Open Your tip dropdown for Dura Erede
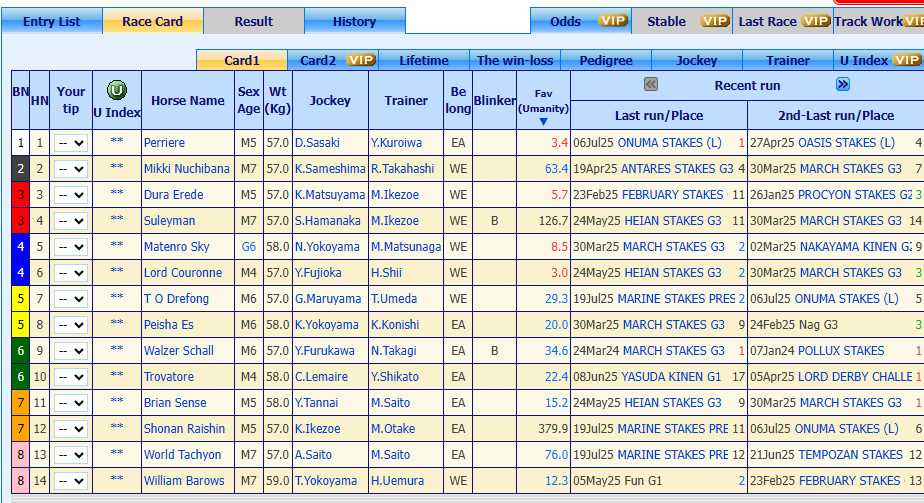Viewport: 924px width, 503px height. pos(71,195)
